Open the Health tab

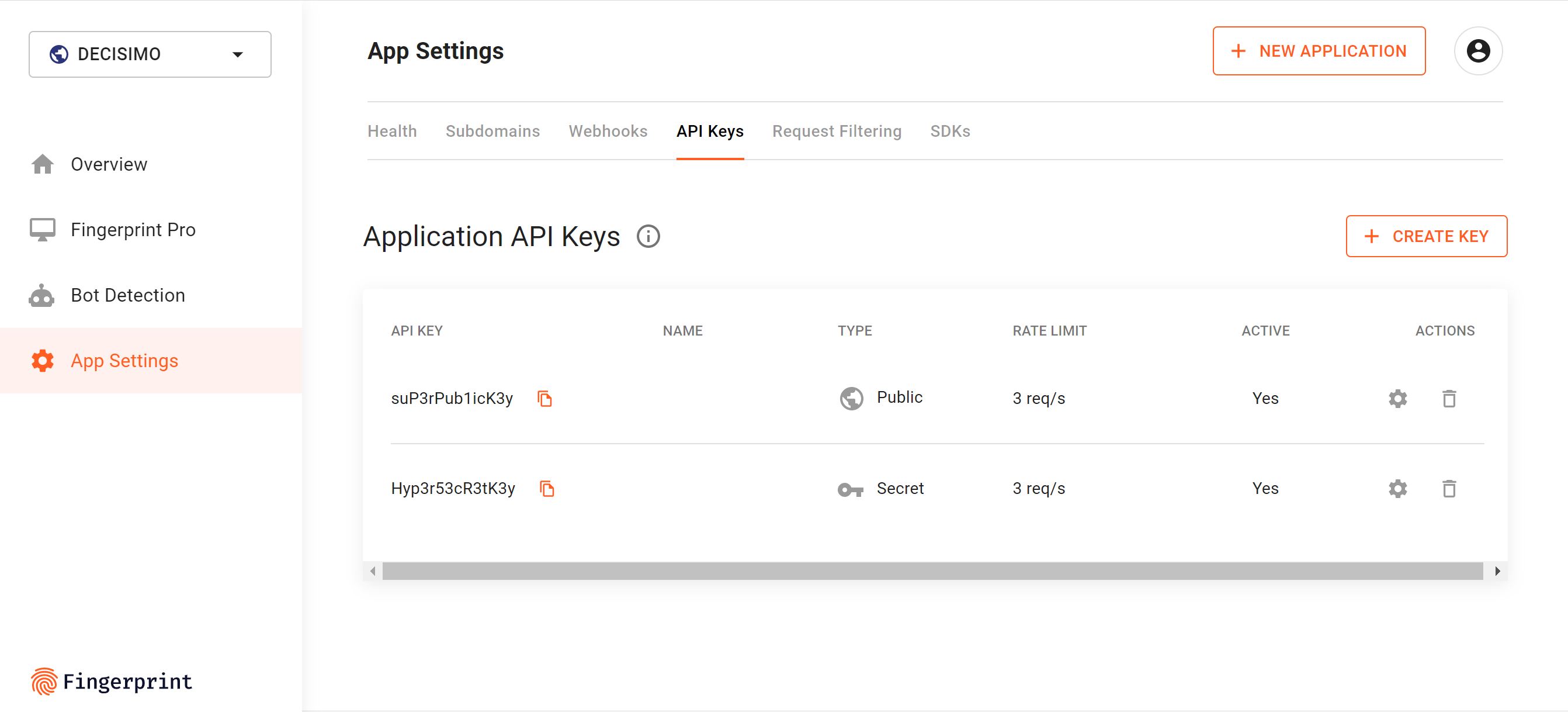(x=392, y=131)
